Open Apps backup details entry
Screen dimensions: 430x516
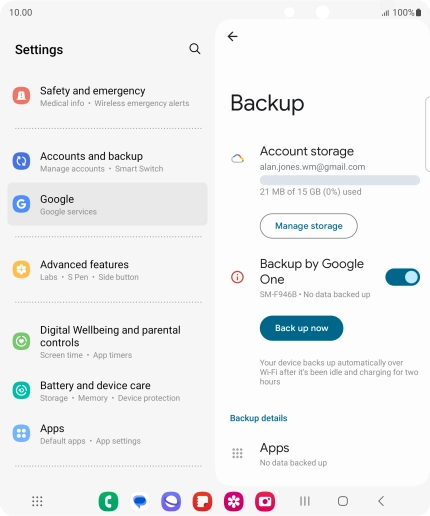coord(322,454)
